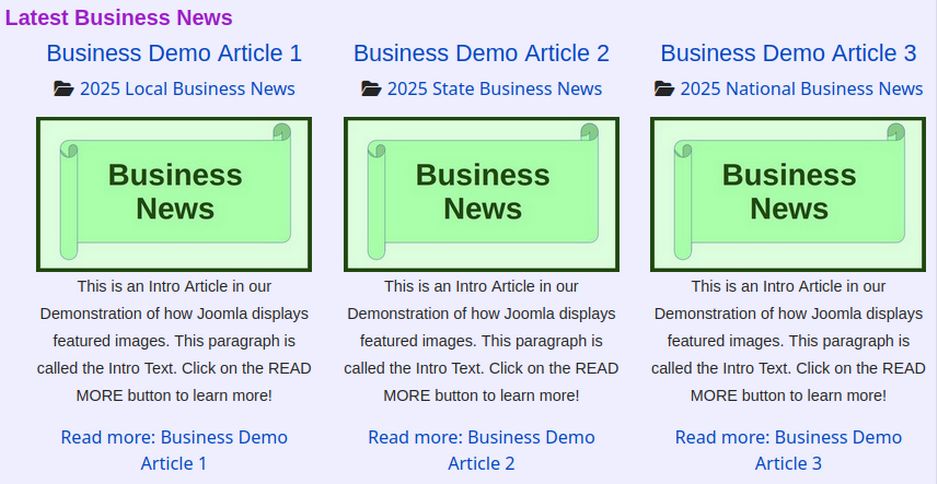The image size is (937, 484).
Task: Click the Business News image for Article 2
Action: (481, 194)
